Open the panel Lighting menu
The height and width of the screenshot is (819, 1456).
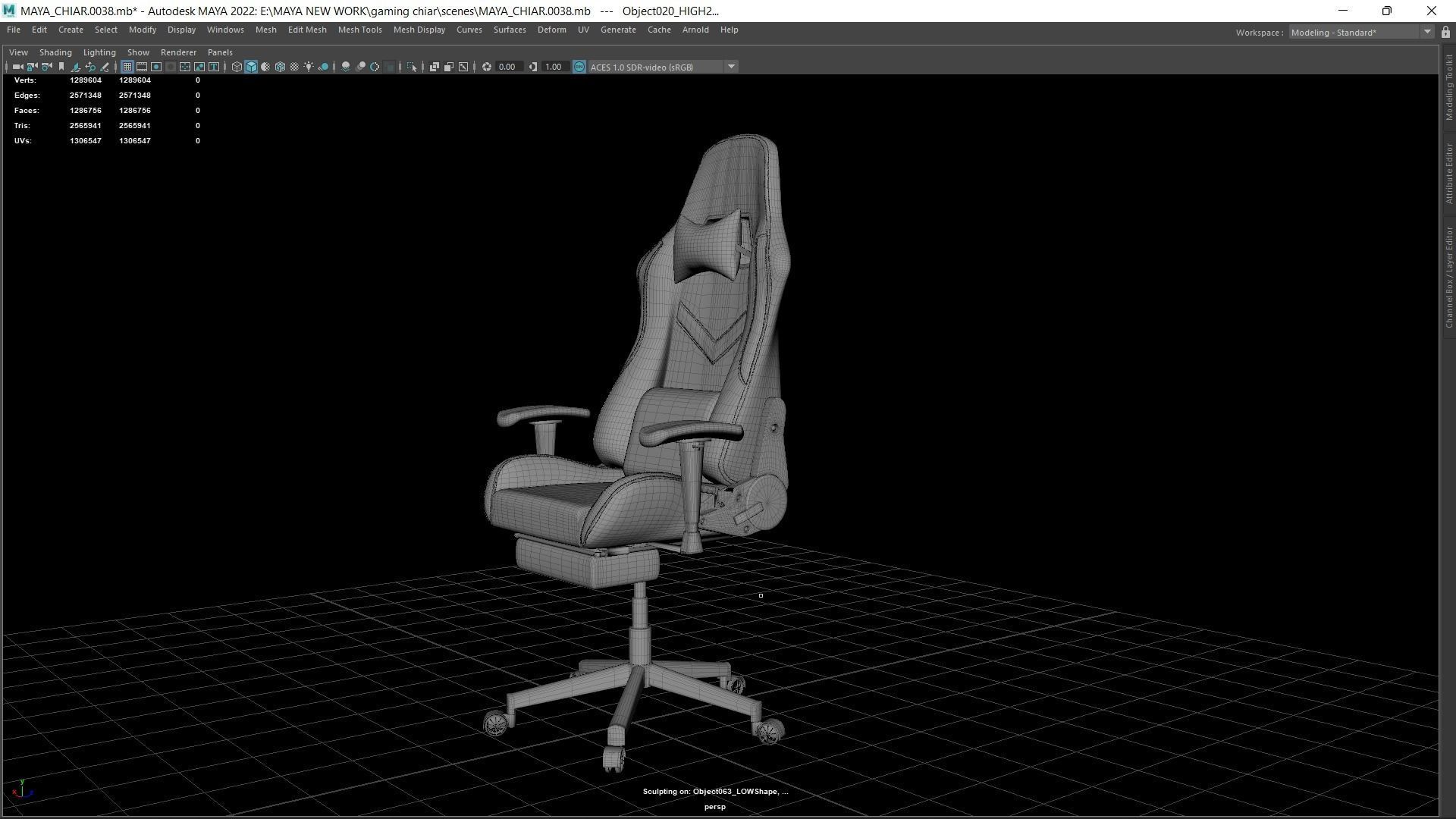[x=99, y=52]
